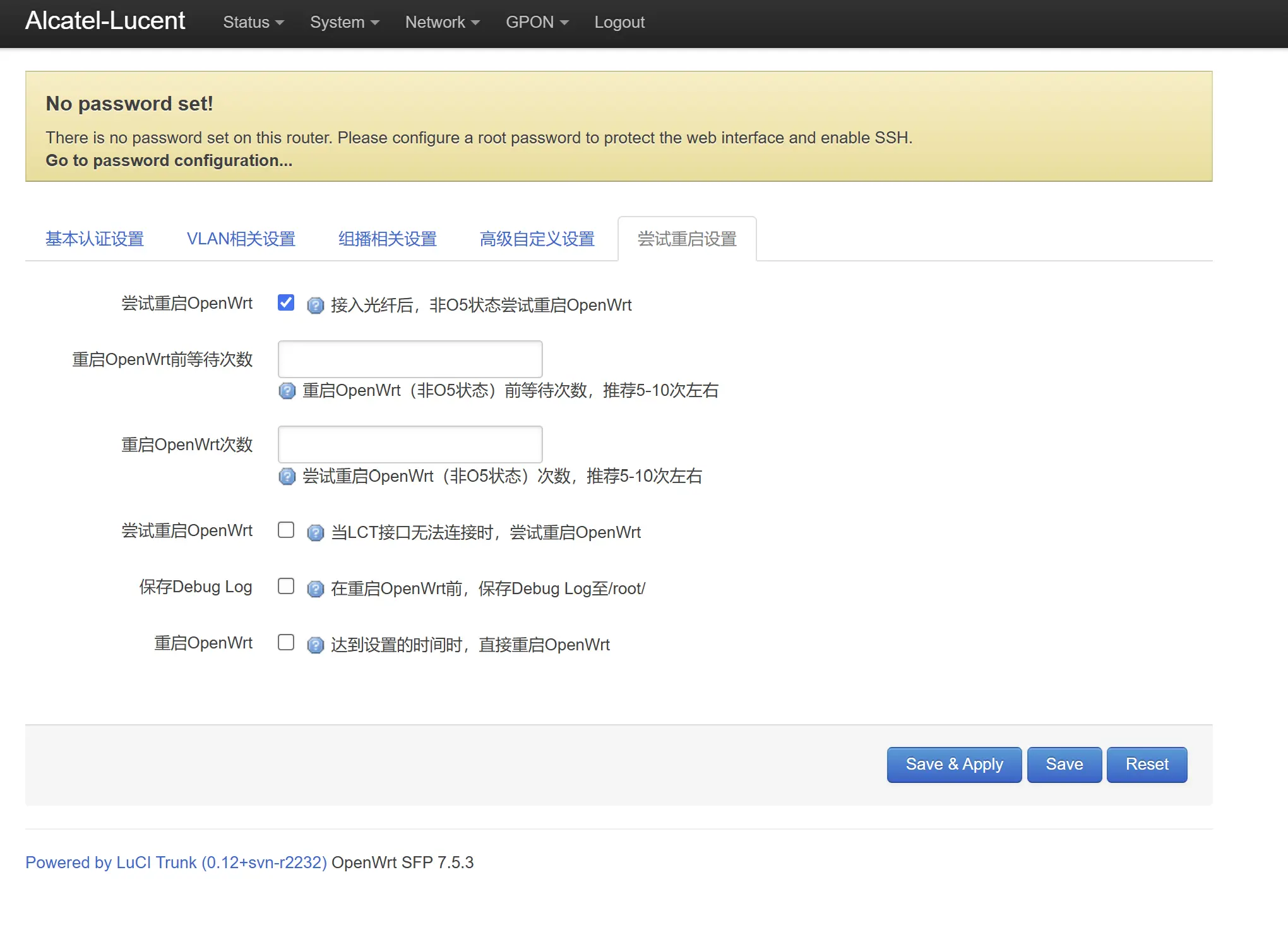
Task: Enable 保存Debug Log checkbox
Action: (286, 586)
